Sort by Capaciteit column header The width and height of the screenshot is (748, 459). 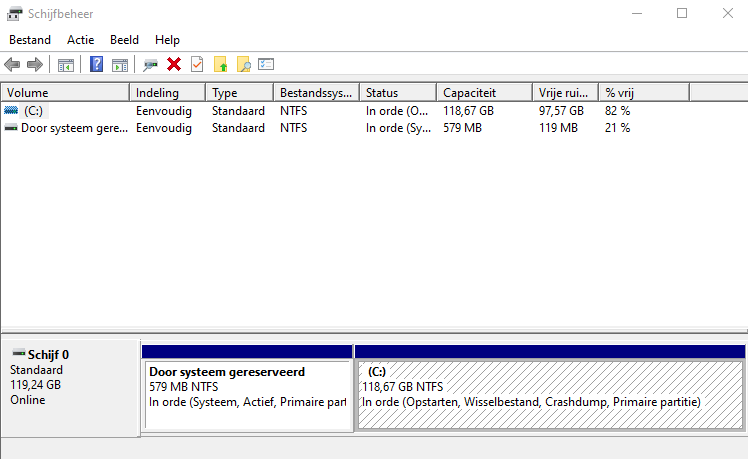pyautogui.click(x=485, y=93)
